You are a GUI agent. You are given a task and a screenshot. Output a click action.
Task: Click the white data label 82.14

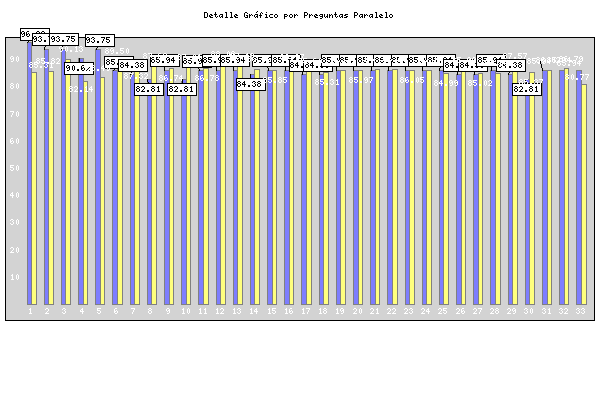pyautogui.click(x=81, y=90)
